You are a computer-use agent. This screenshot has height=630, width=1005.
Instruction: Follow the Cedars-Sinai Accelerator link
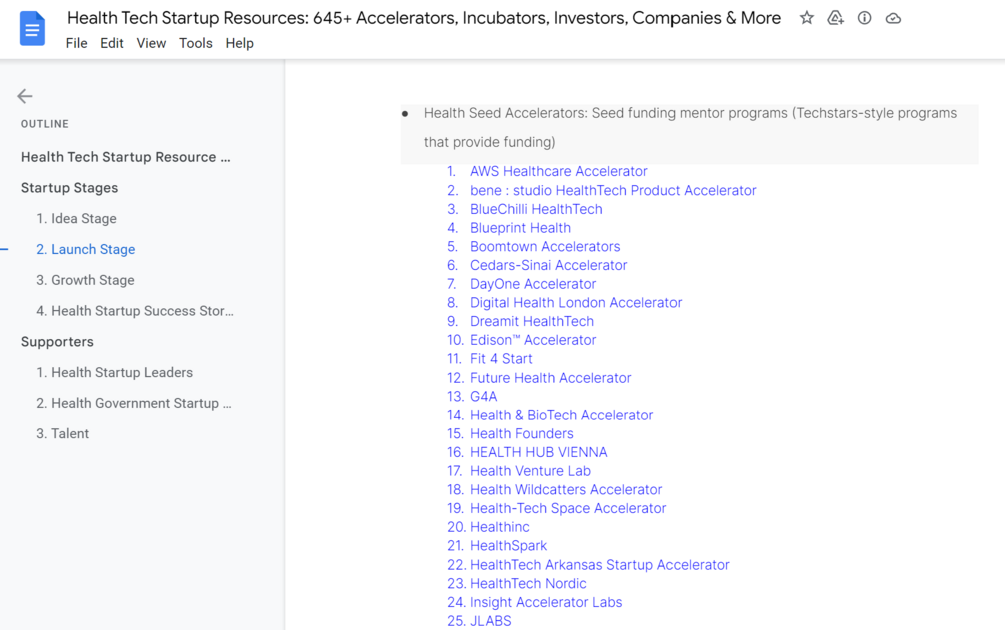click(548, 265)
